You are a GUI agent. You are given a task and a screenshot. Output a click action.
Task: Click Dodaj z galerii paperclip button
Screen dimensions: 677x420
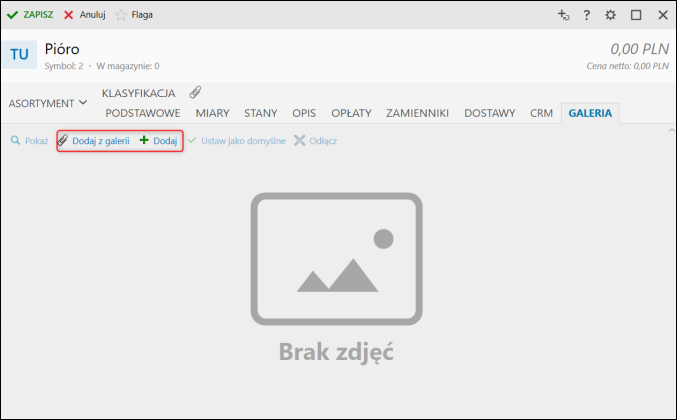click(x=94, y=141)
